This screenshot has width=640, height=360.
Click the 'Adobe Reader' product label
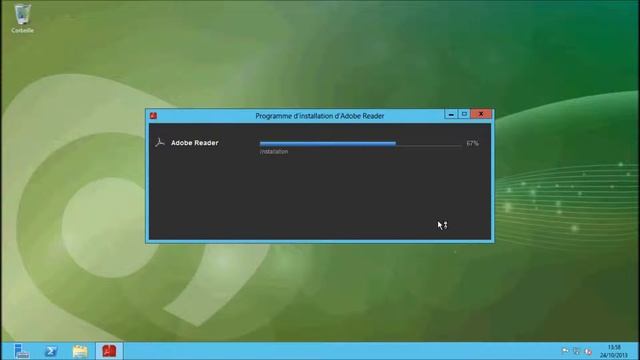[195, 143]
